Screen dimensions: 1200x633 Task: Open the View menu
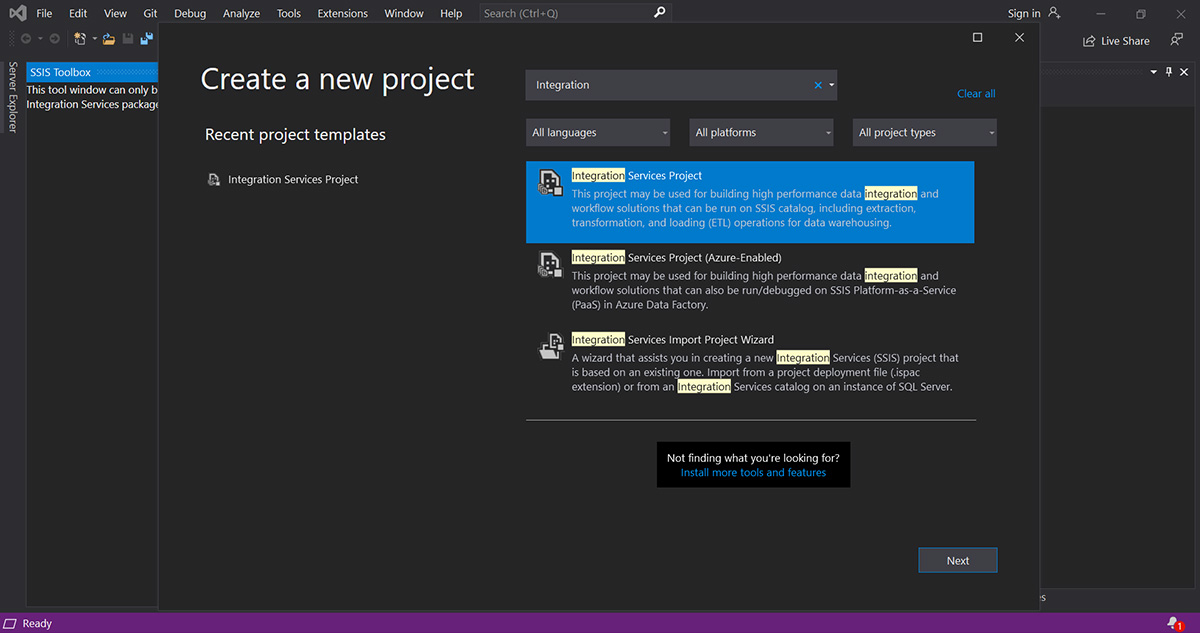[x=115, y=13]
